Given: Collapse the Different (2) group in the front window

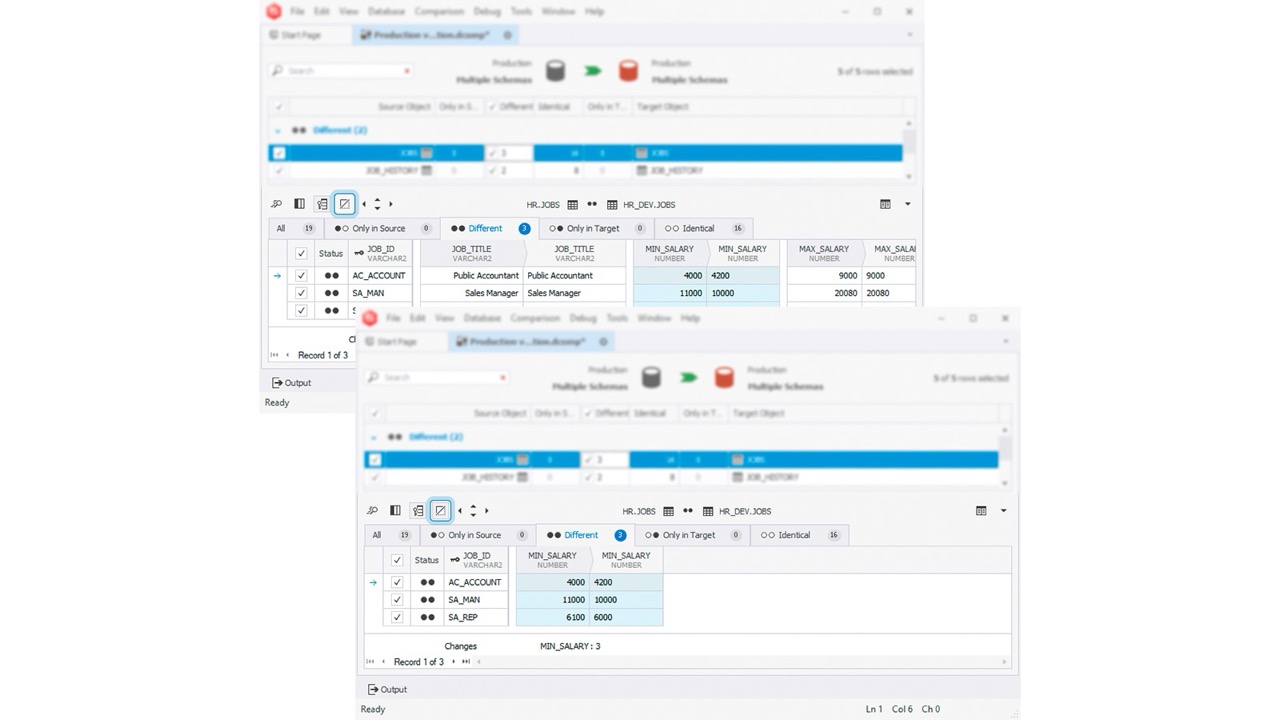Looking at the screenshot, I should coord(375,437).
